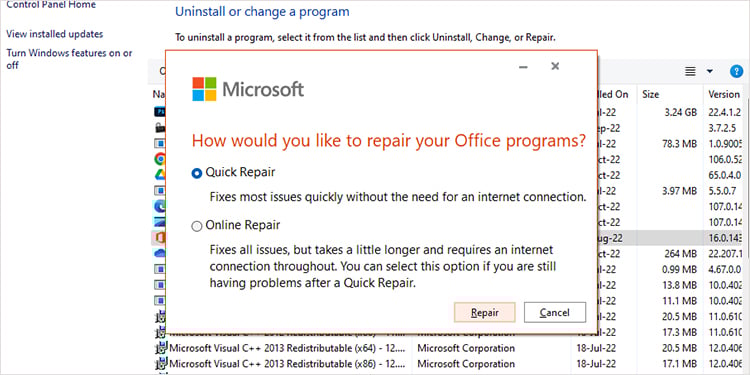Minimize the Office repair dialog
This screenshot has height=375, width=750.
[523, 66]
